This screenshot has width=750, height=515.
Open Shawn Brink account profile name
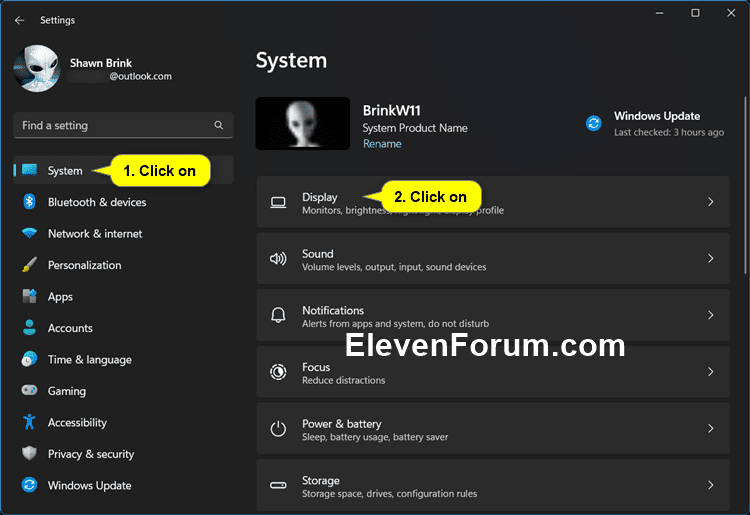100,63
